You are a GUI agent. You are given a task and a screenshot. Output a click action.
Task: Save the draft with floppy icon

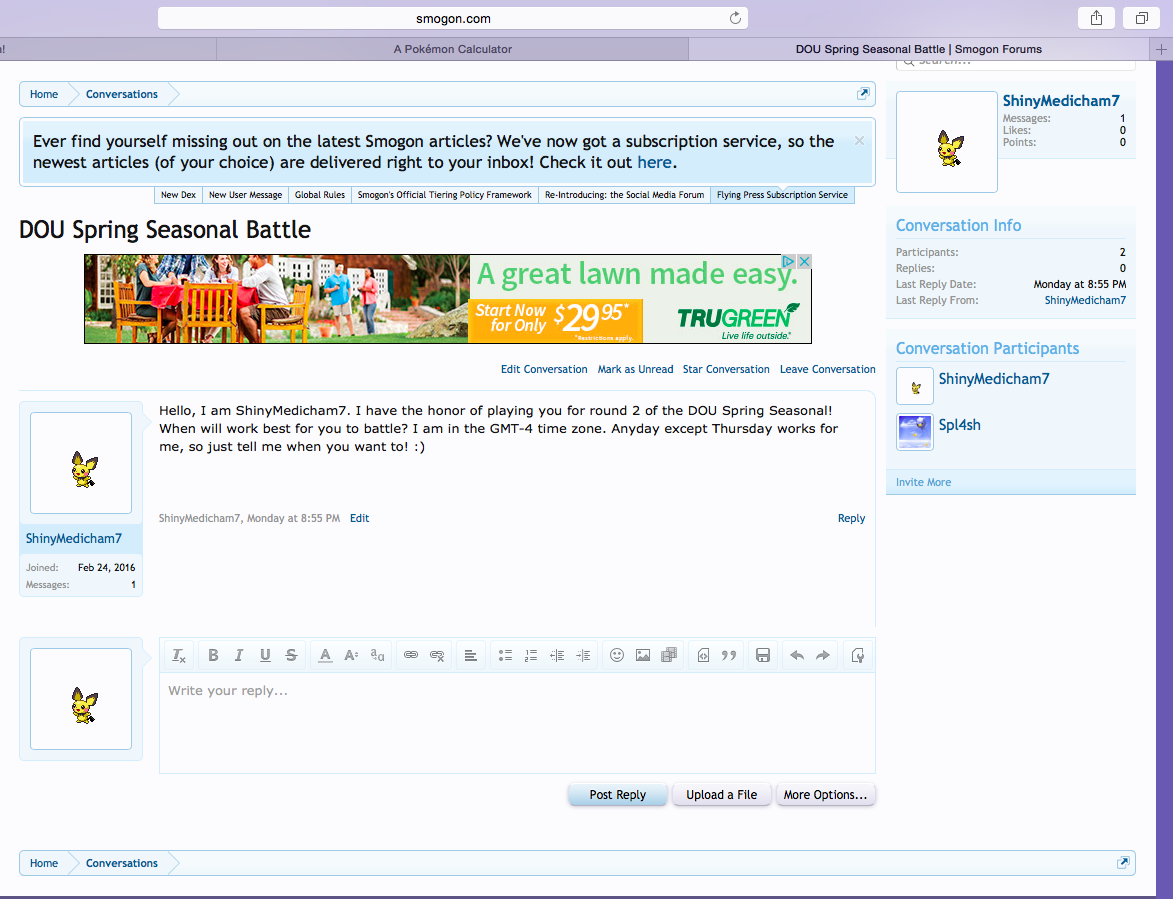tap(763, 655)
